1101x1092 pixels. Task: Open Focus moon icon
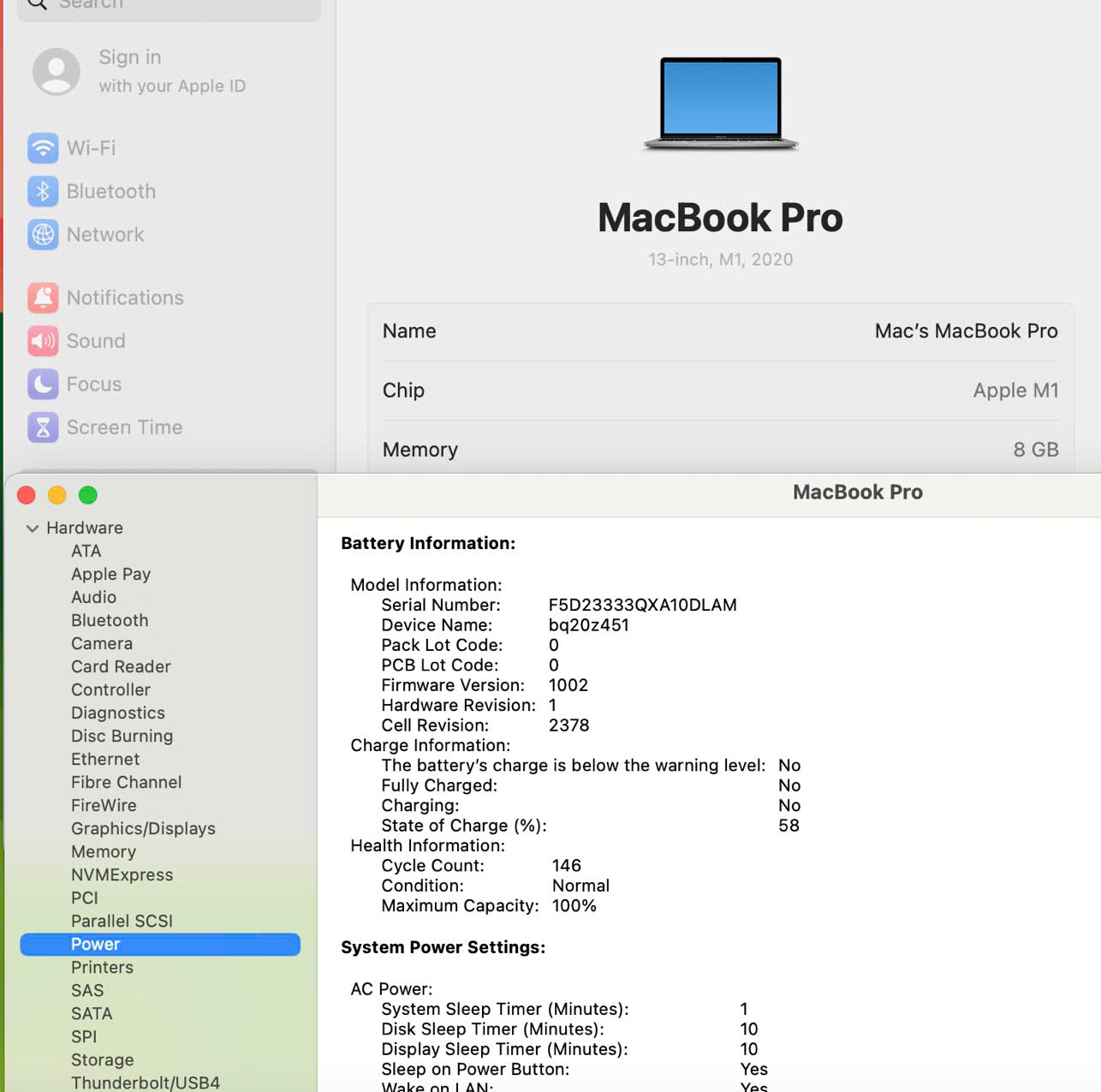coord(43,385)
